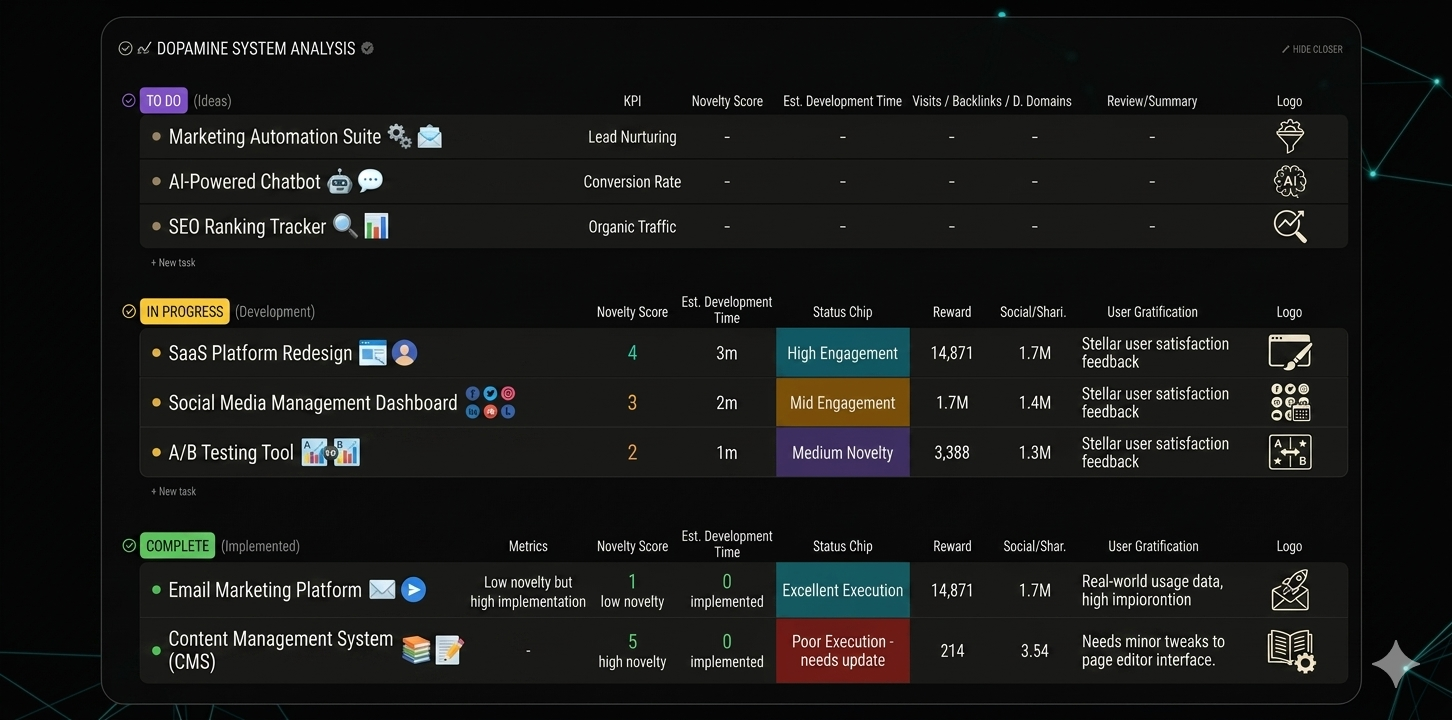Click Reward column header in In Progress
Viewport: 1452px width, 720px height.
click(951, 312)
